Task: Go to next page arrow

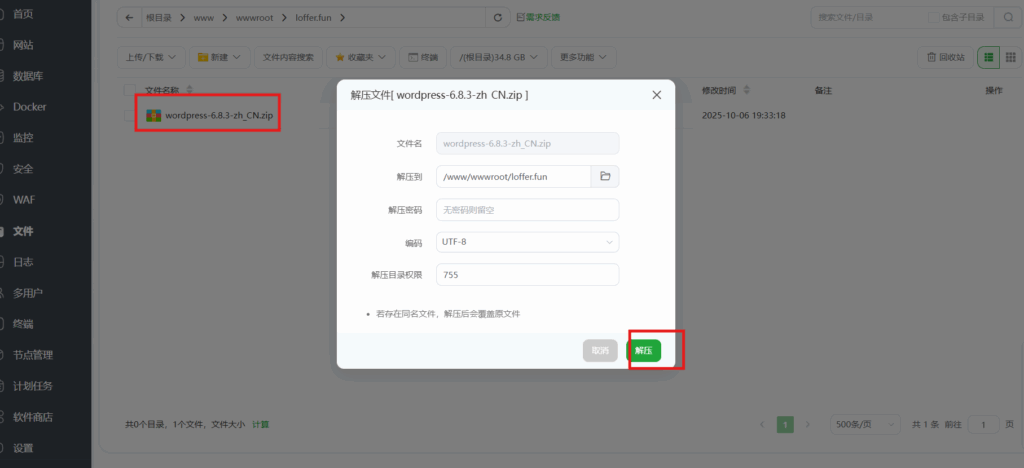Action: [x=808, y=424]
